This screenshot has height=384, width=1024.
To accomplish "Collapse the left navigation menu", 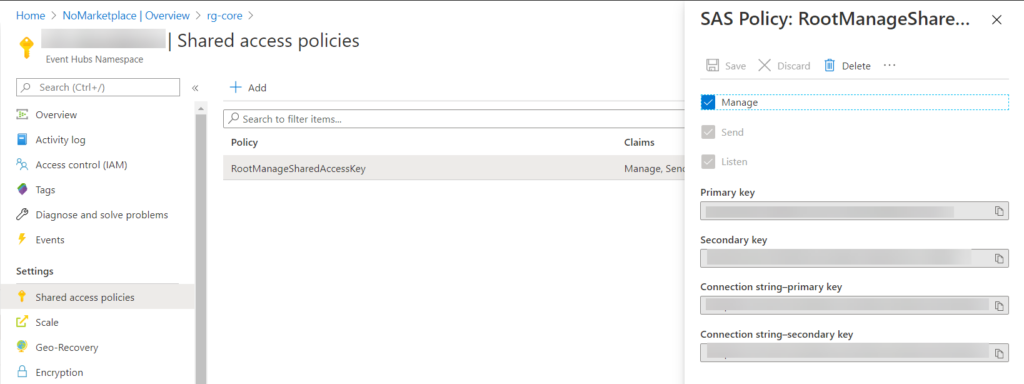I will point(195,88).
